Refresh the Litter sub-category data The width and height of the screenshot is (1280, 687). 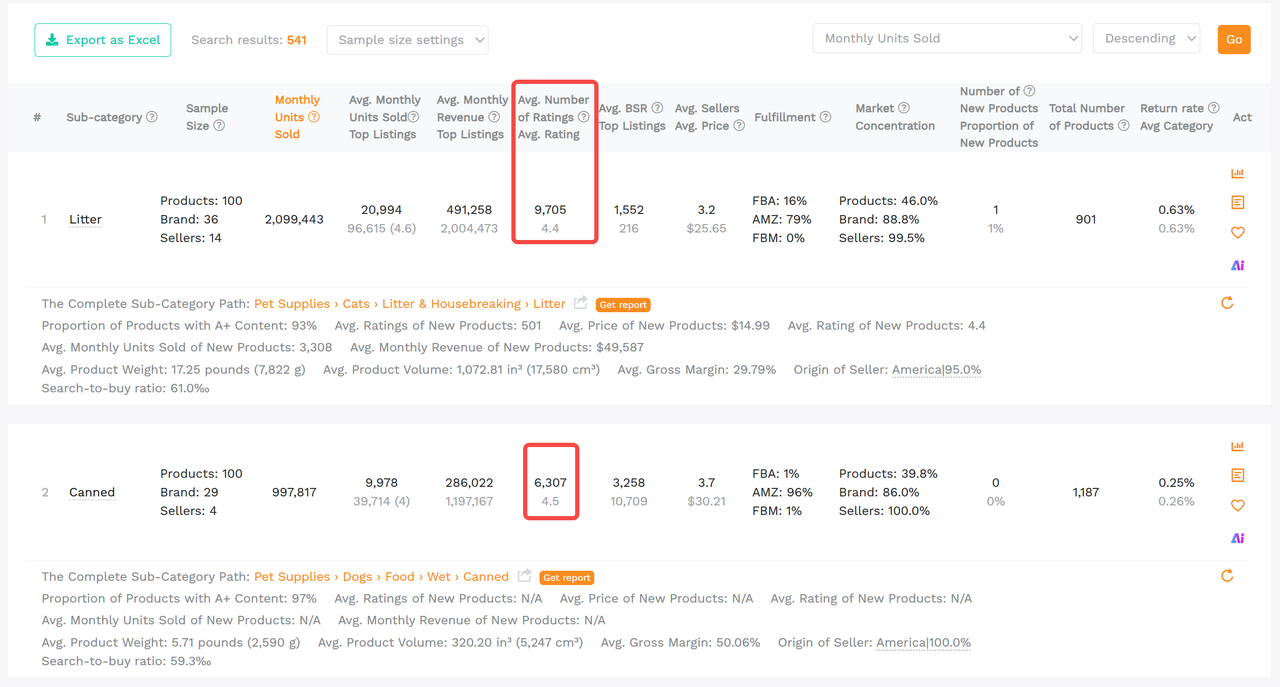(1227, 302)
